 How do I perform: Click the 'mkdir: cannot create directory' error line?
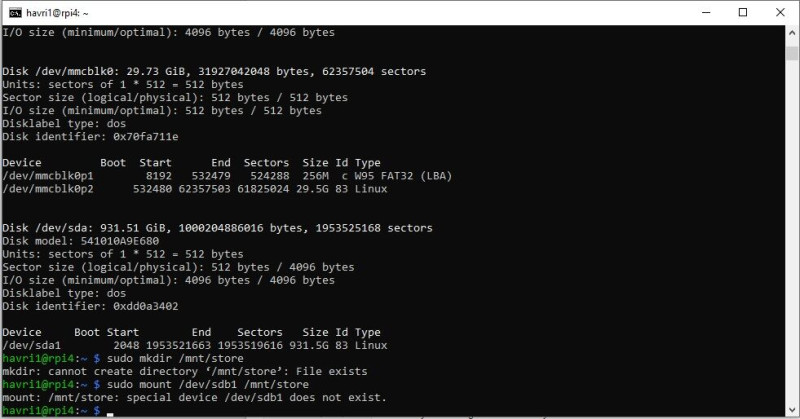coord(185,372)
